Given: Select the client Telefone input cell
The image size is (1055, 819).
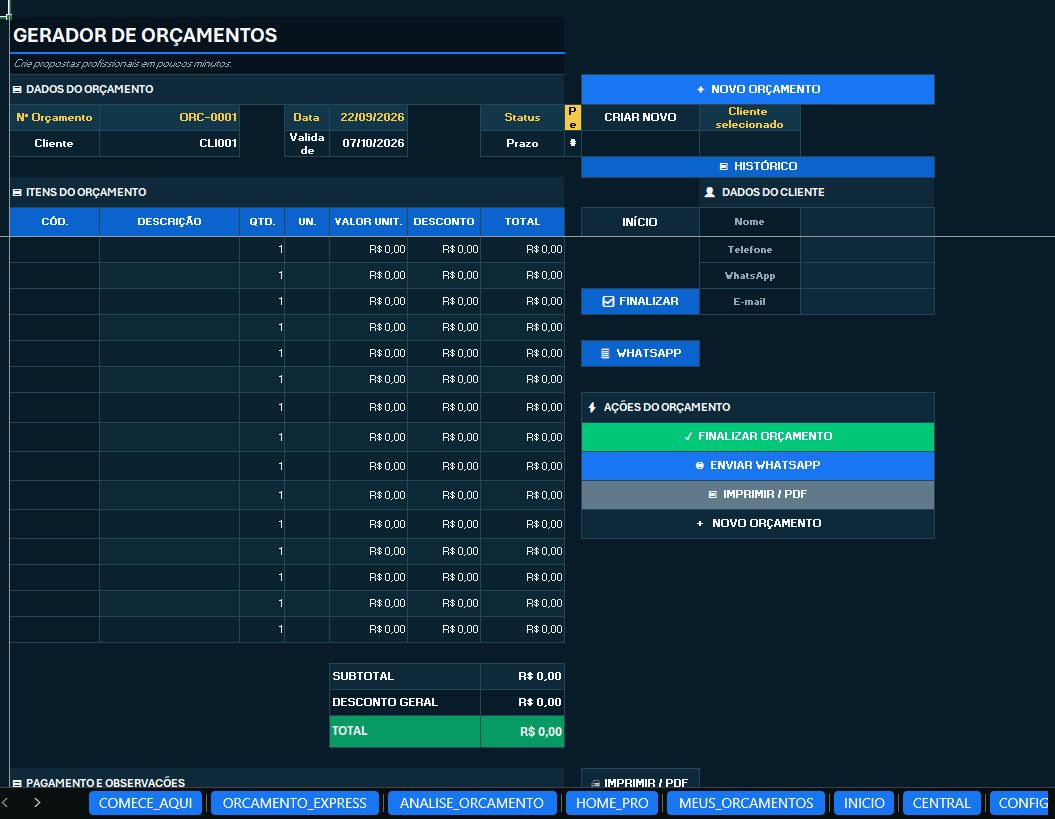Looking at the screenshot, I should (867, 250).
